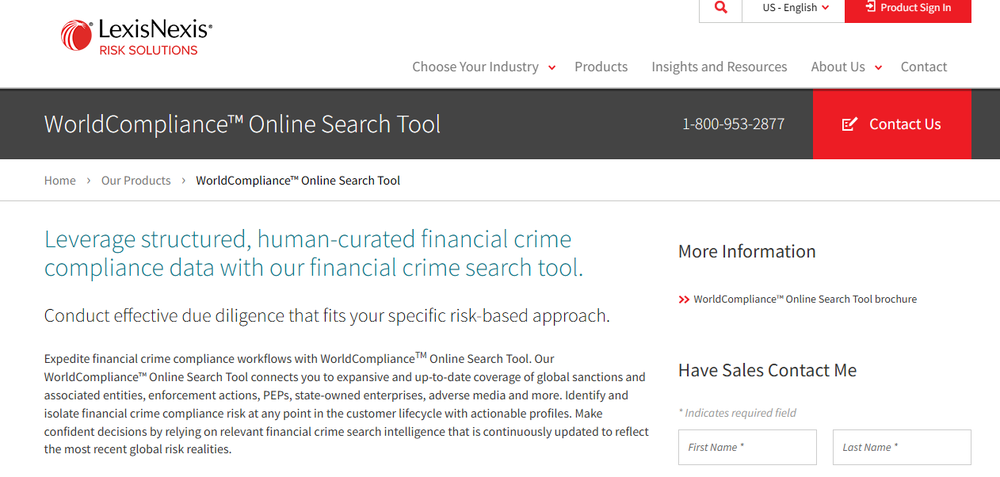
Task: Click the sign-in arrow icon on Product Sign In
Action: [x=870, y=7]
